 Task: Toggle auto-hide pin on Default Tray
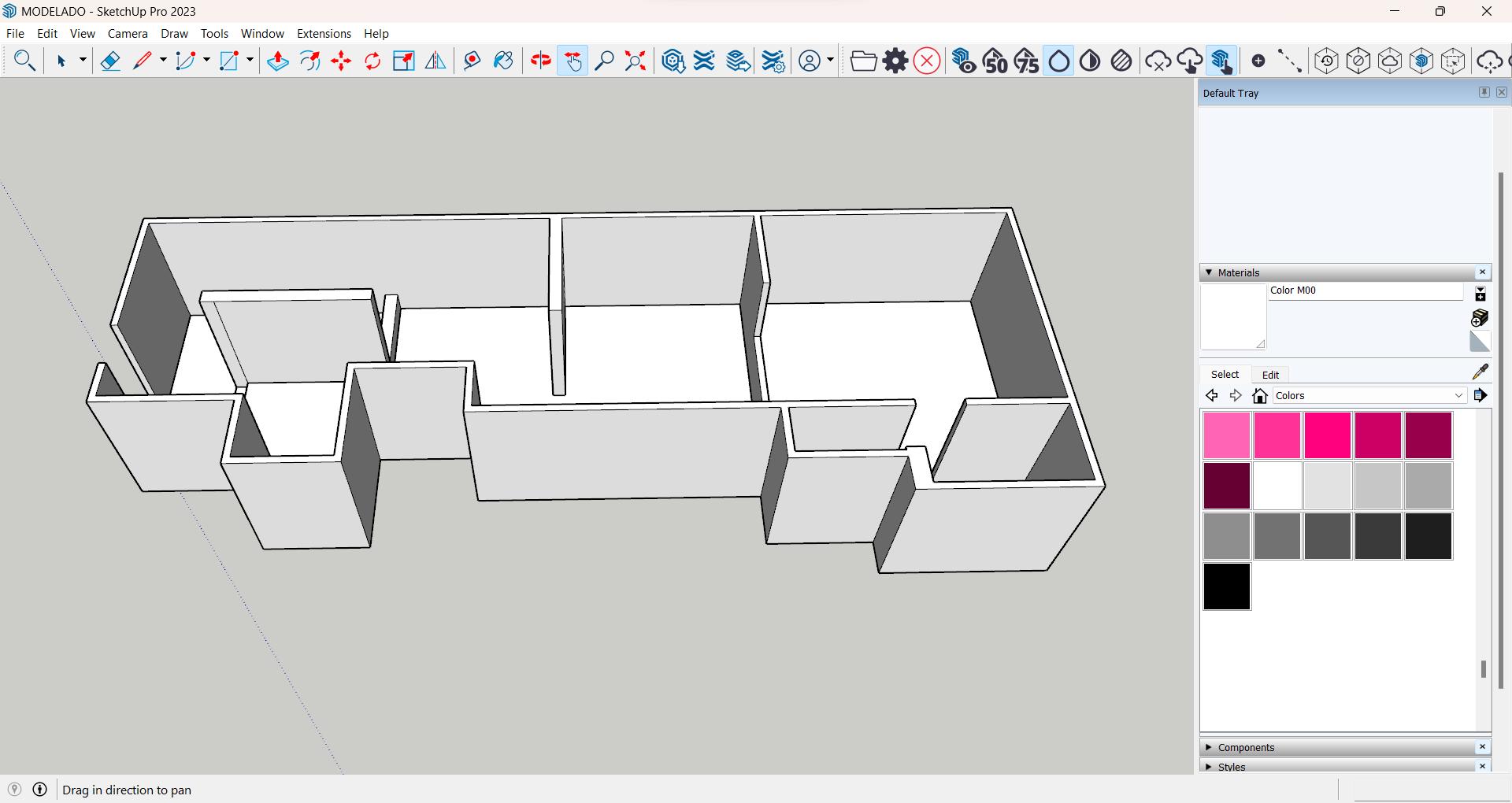tap(1484, 92)
